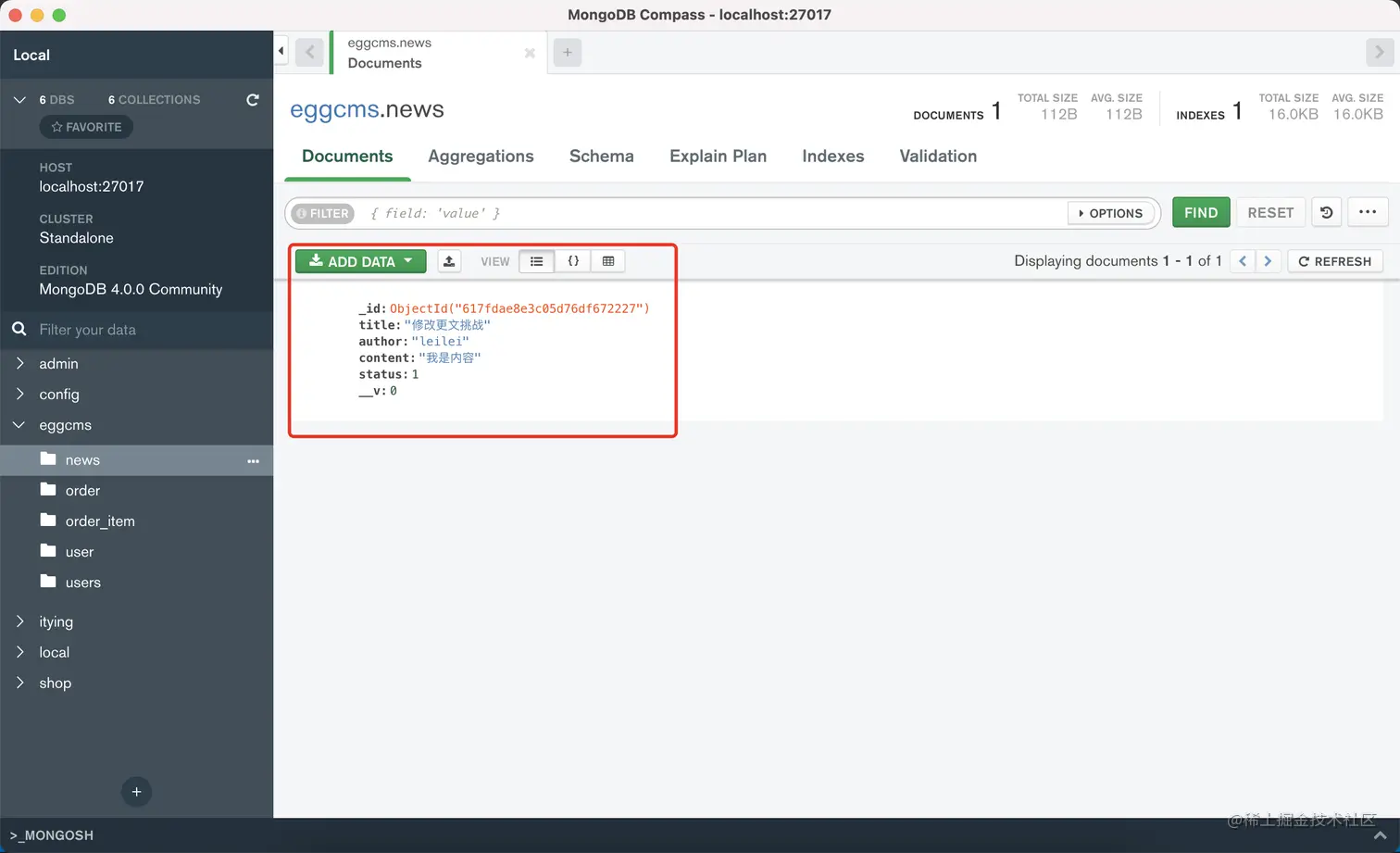Export collection icon beside Add Data
This screenshot has width=1400, height=853.
click(x=449, y=261)
